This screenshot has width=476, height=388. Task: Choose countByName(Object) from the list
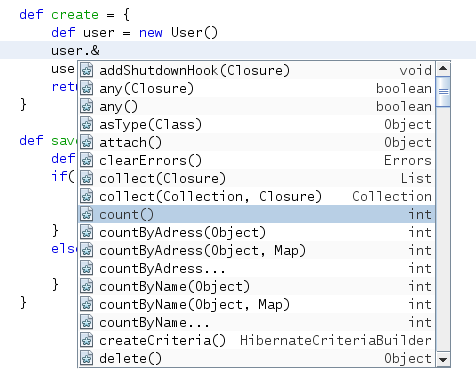coord(257,286)
